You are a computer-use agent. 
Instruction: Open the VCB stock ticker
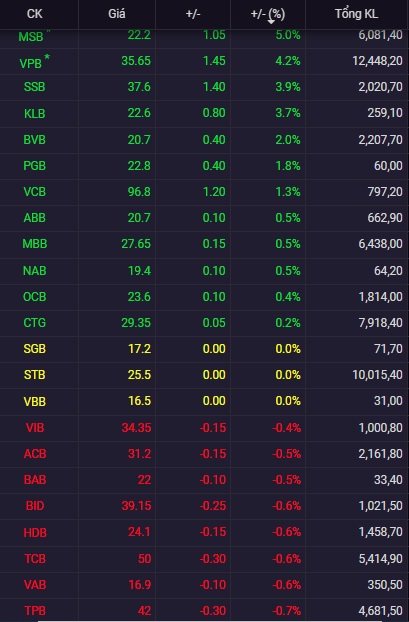click(35, 192)
